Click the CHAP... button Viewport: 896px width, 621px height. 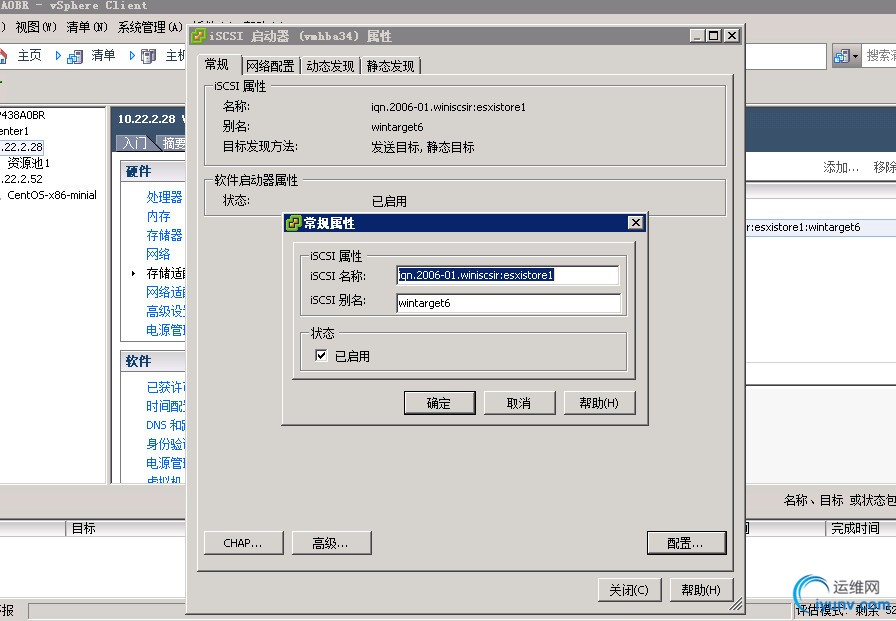243,543
